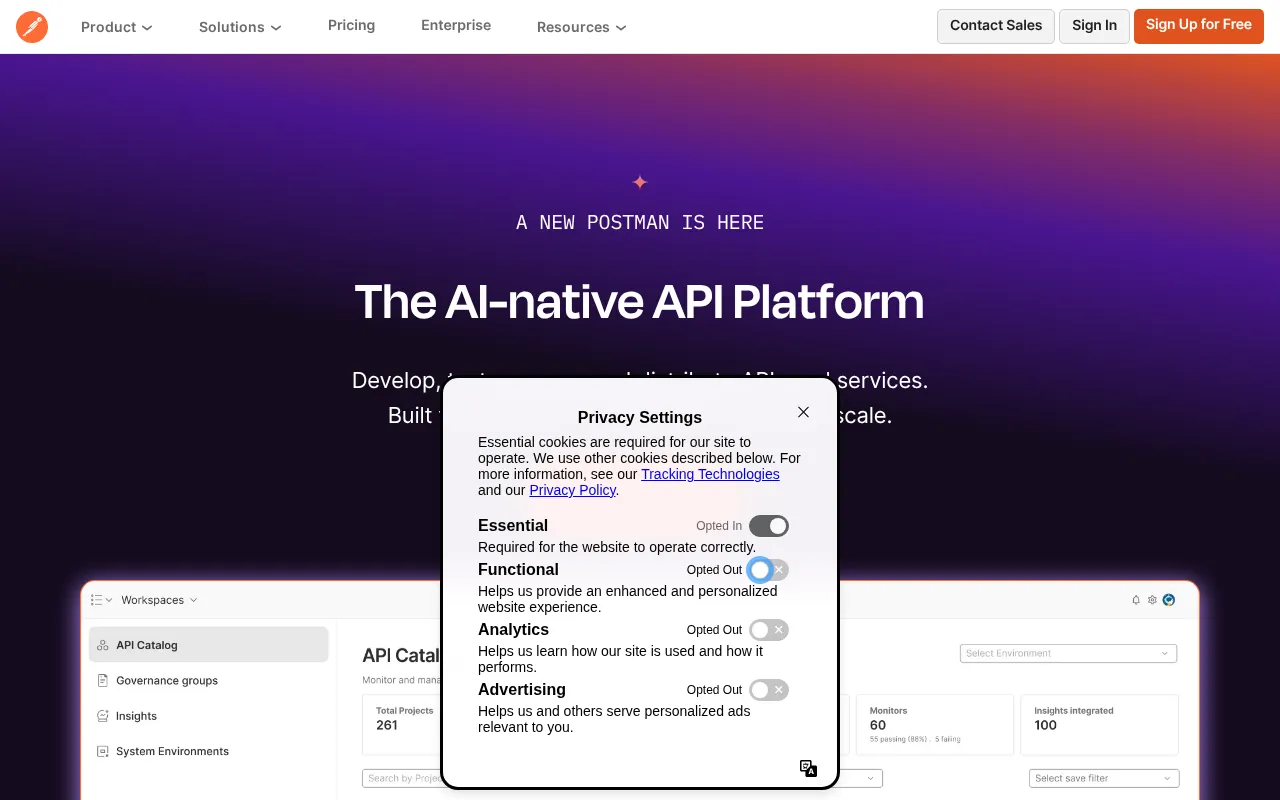Click the Postman logo icon
The image size is (1280, 800).
32,27
